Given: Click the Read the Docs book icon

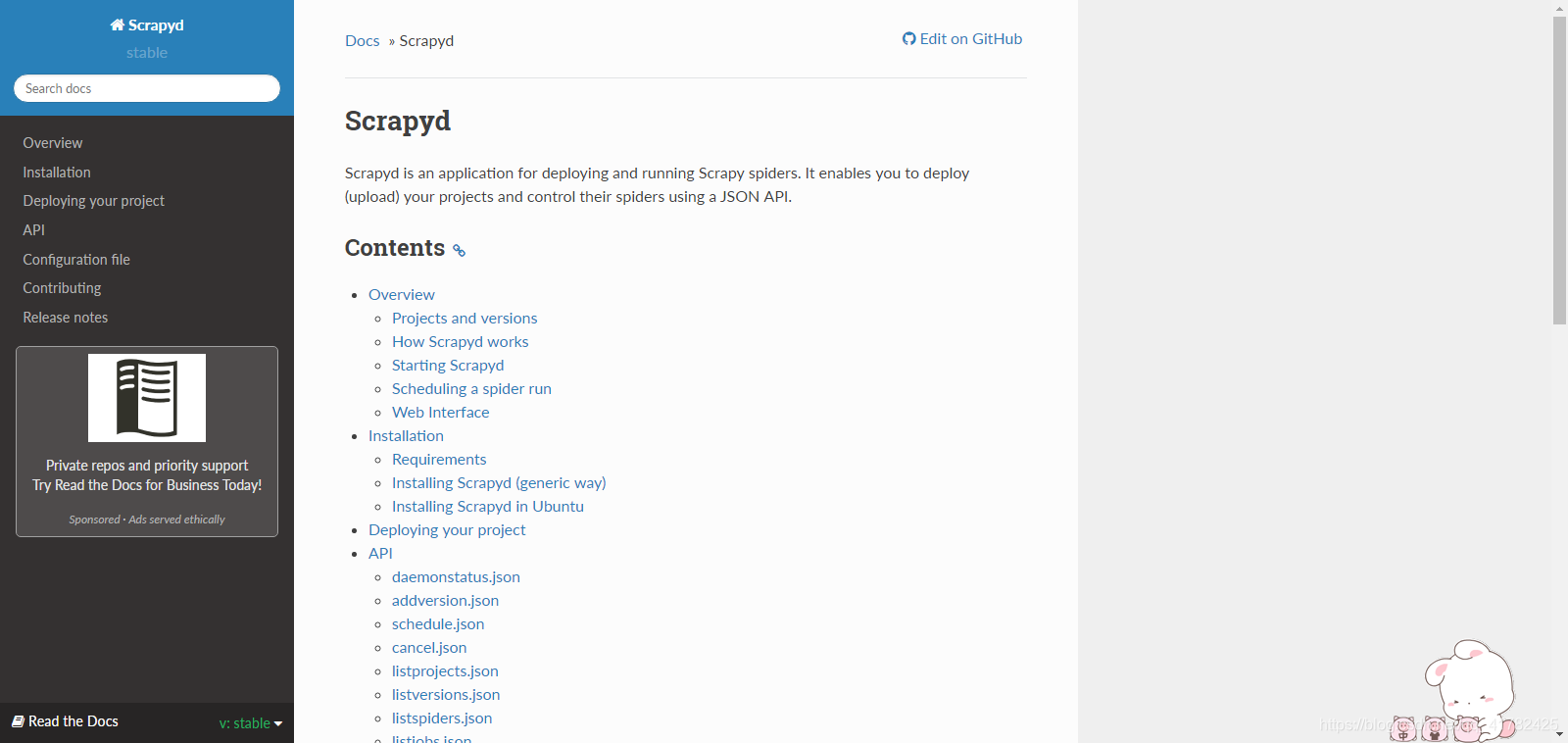Looking at the screenshot, I should coord(18,721).
